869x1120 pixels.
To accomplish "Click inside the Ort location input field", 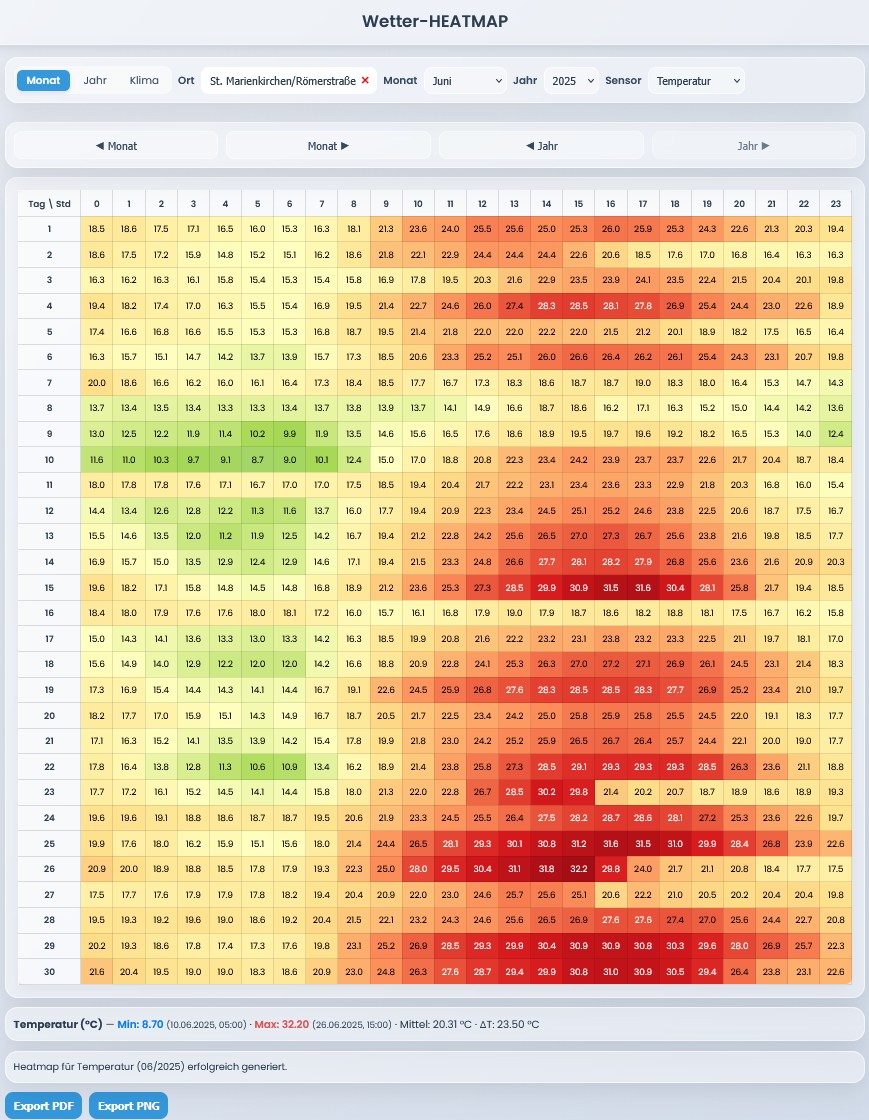I will coord(280,80).
